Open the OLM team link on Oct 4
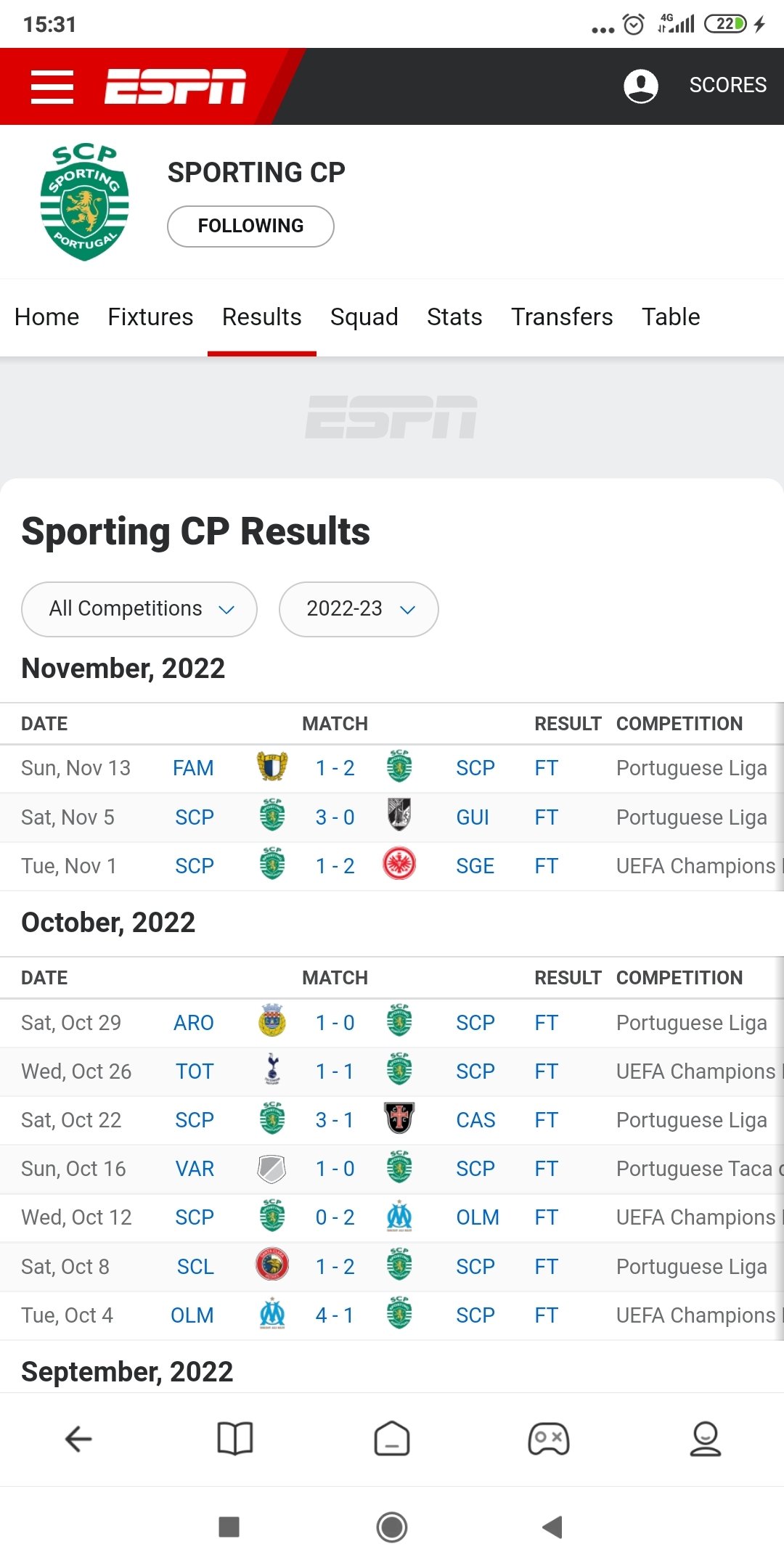Image resolution: width=784 pixels, height=1568 pixels. click(192, 1315)
